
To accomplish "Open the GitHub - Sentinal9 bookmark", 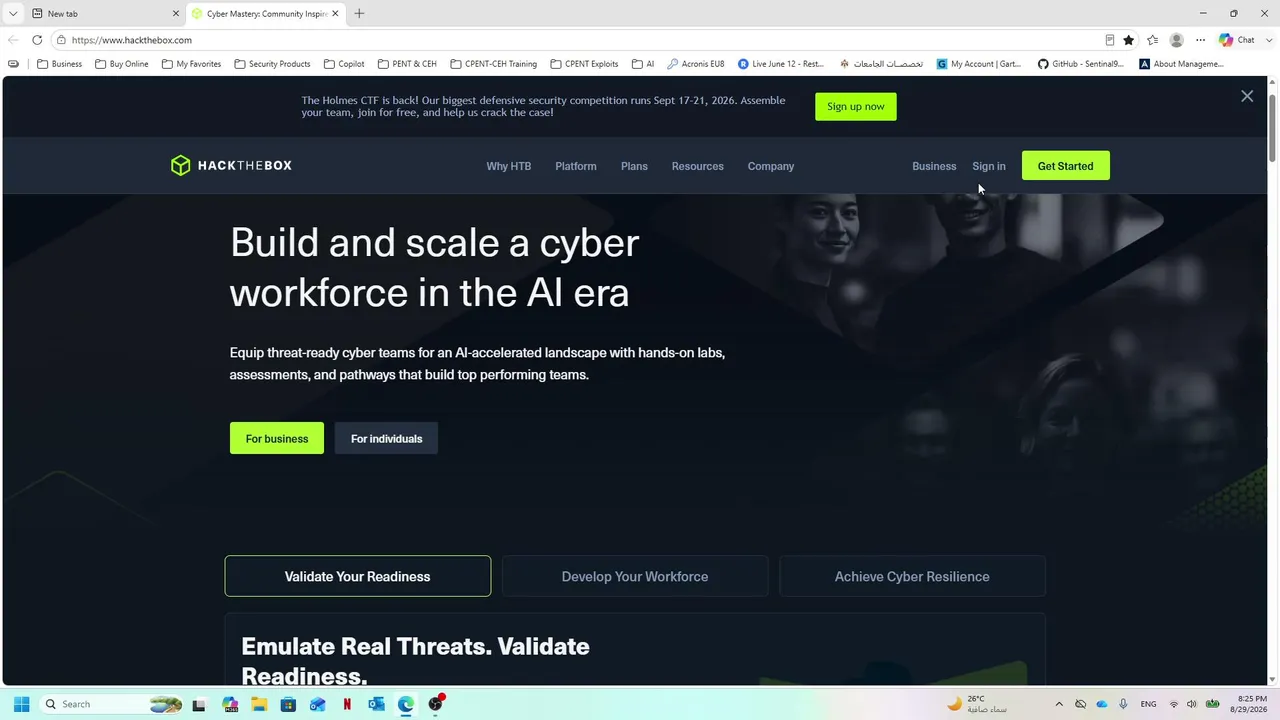I will [1080, 64].
